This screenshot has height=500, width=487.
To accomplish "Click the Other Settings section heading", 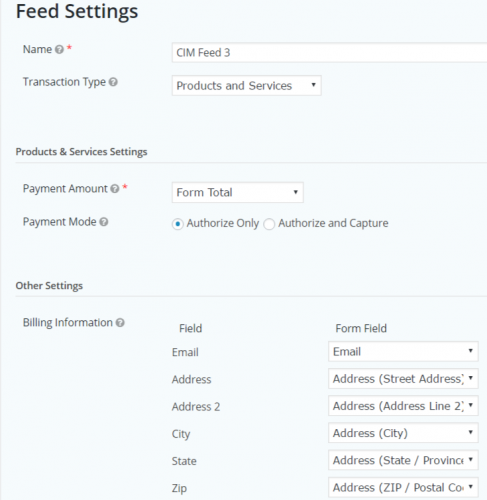I will click(x=49, y=286).
